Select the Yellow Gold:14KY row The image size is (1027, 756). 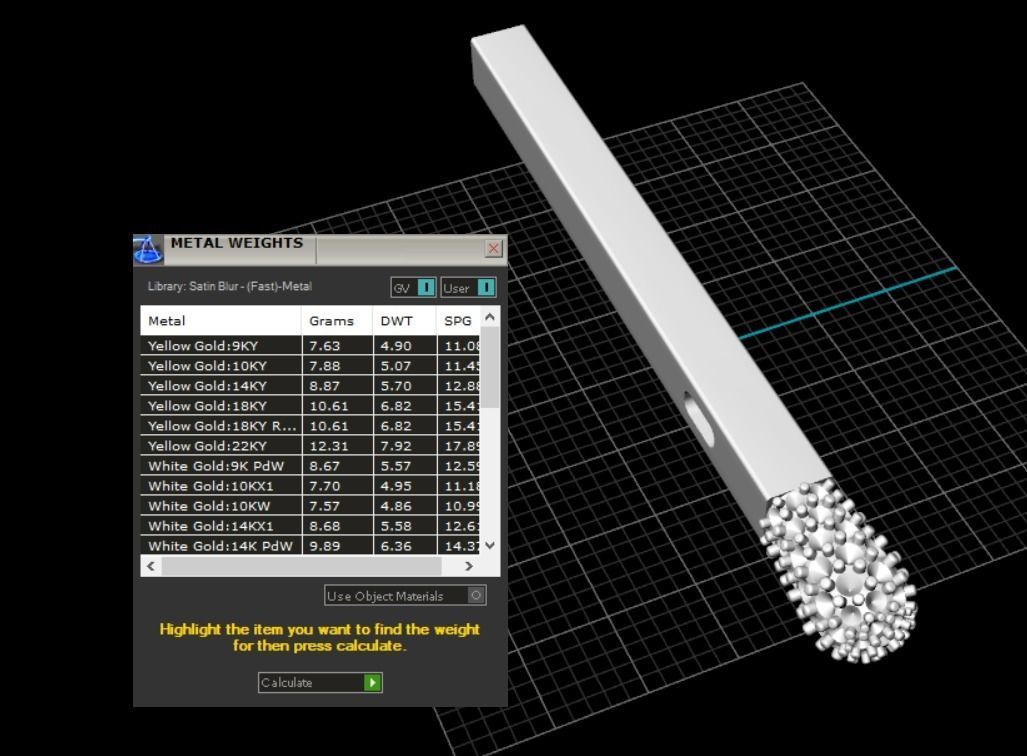[x=310, y=386]
